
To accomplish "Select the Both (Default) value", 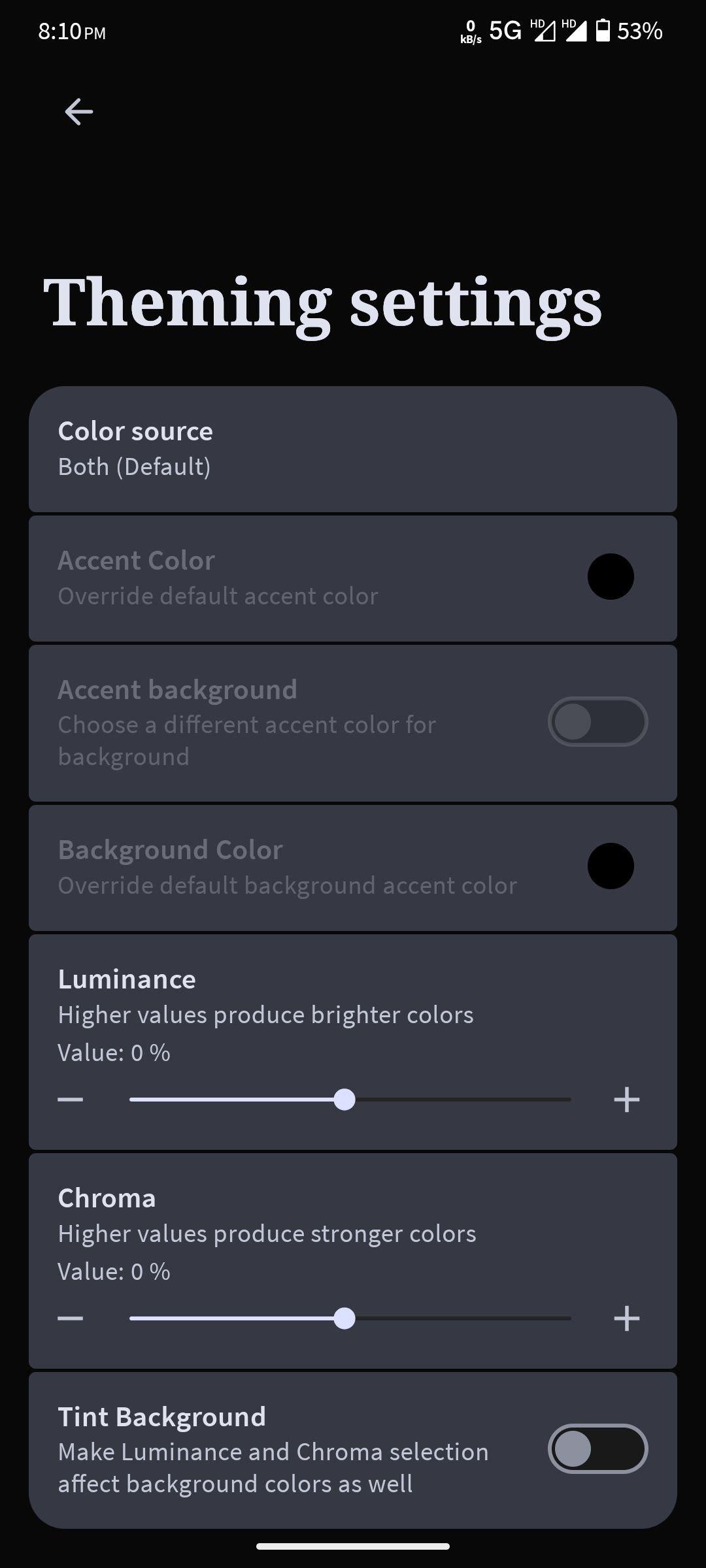I will pyautogui.click(x=135, y=467).
